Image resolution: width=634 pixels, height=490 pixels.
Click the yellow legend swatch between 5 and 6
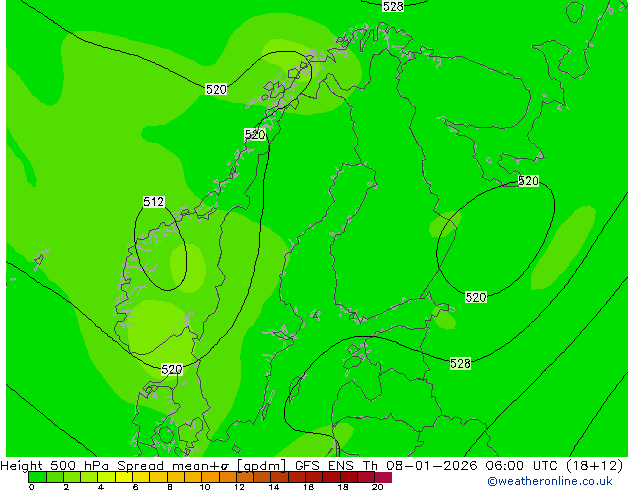point(124,477)
